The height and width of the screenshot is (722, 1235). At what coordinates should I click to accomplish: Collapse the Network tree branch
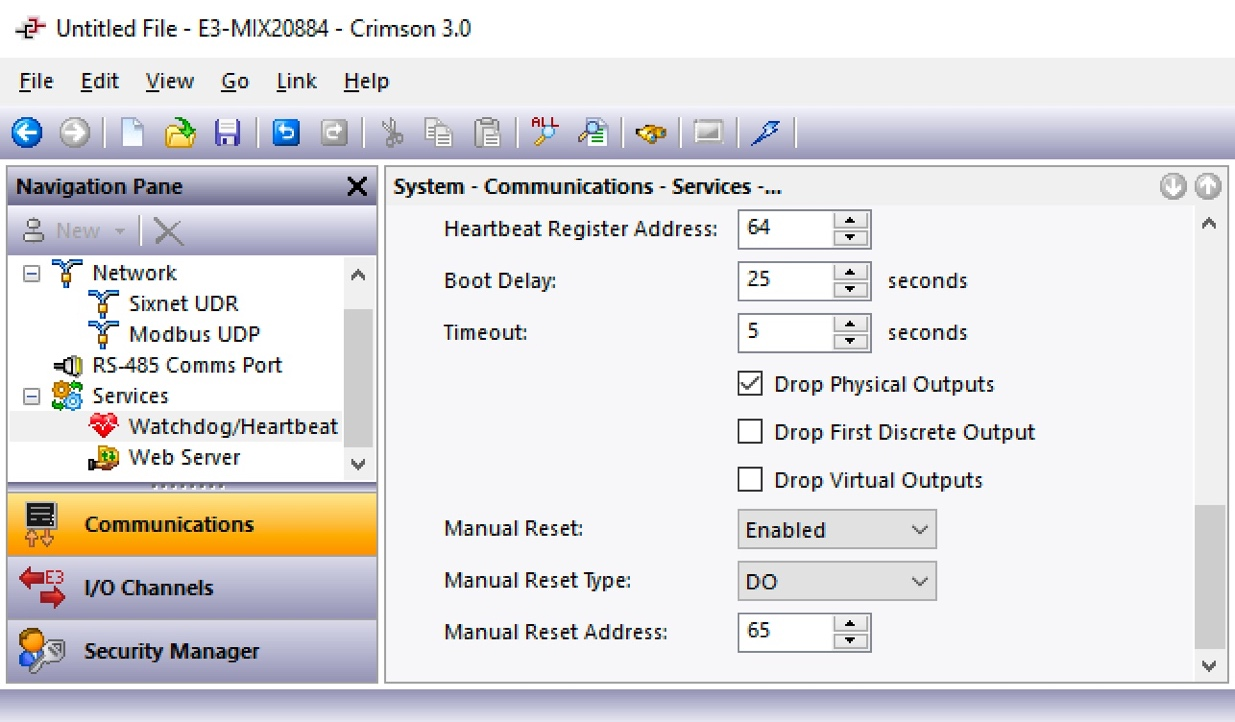(x=32, y=273)
